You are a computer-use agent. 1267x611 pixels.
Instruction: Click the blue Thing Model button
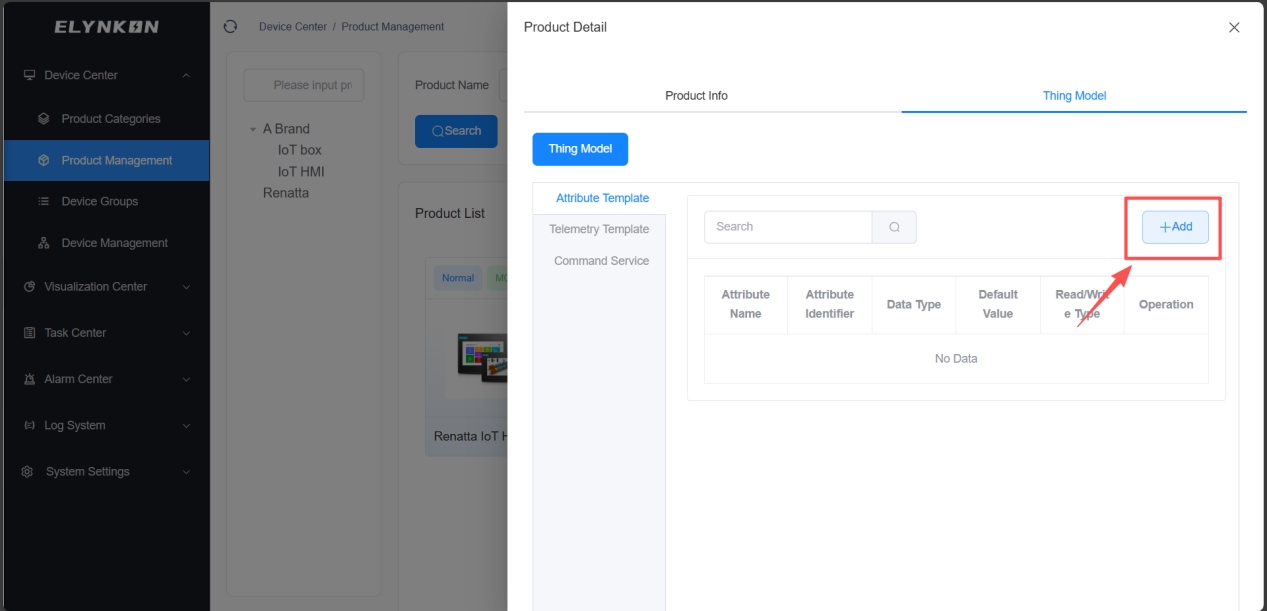pyautogui.click(x=580, y=149)
